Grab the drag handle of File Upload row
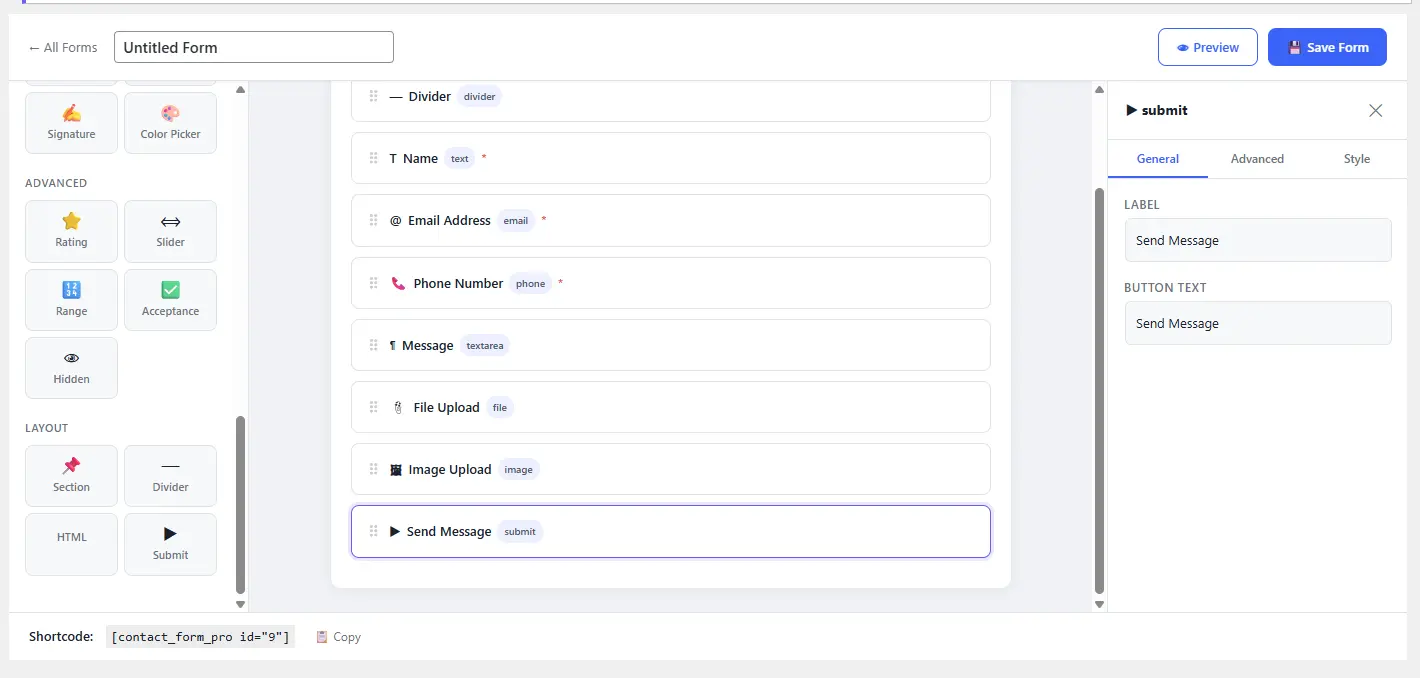The height and width of the screenshot is (678, 1420). coord(373,407)
